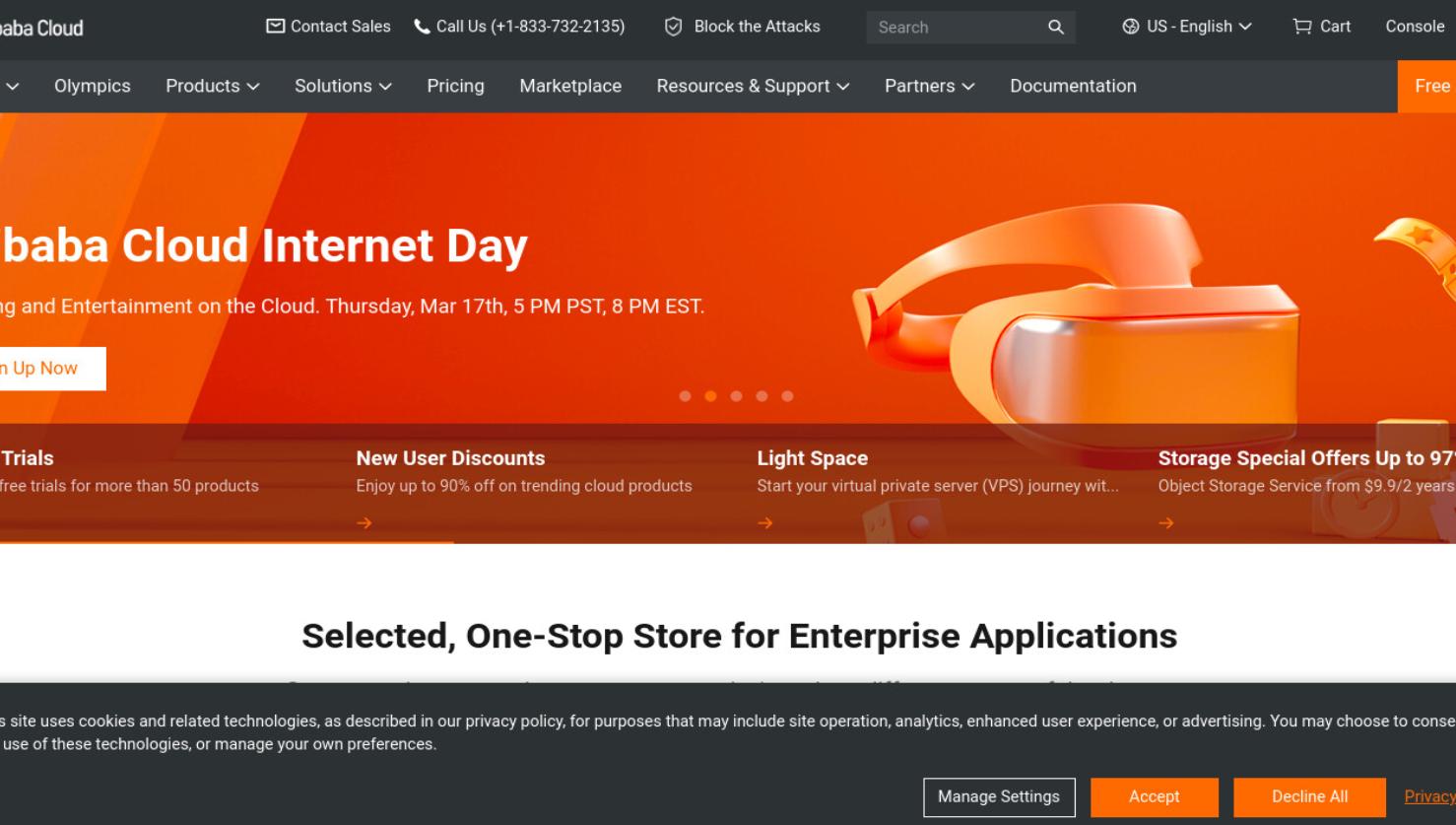Open the US - English language dropdown
The image size is (1456, 825).
[1187, 27]
